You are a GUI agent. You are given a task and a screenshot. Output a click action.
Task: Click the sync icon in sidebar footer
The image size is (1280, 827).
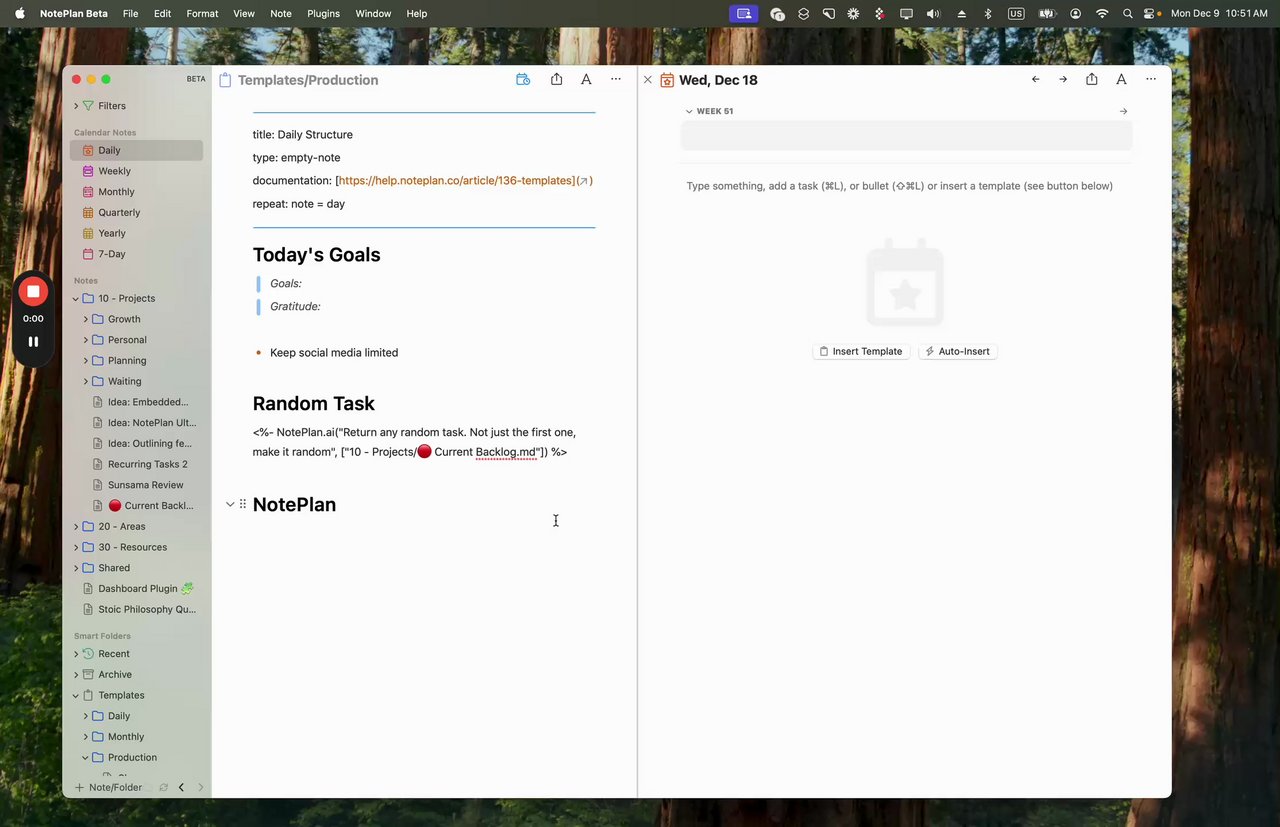click(163, 788)
